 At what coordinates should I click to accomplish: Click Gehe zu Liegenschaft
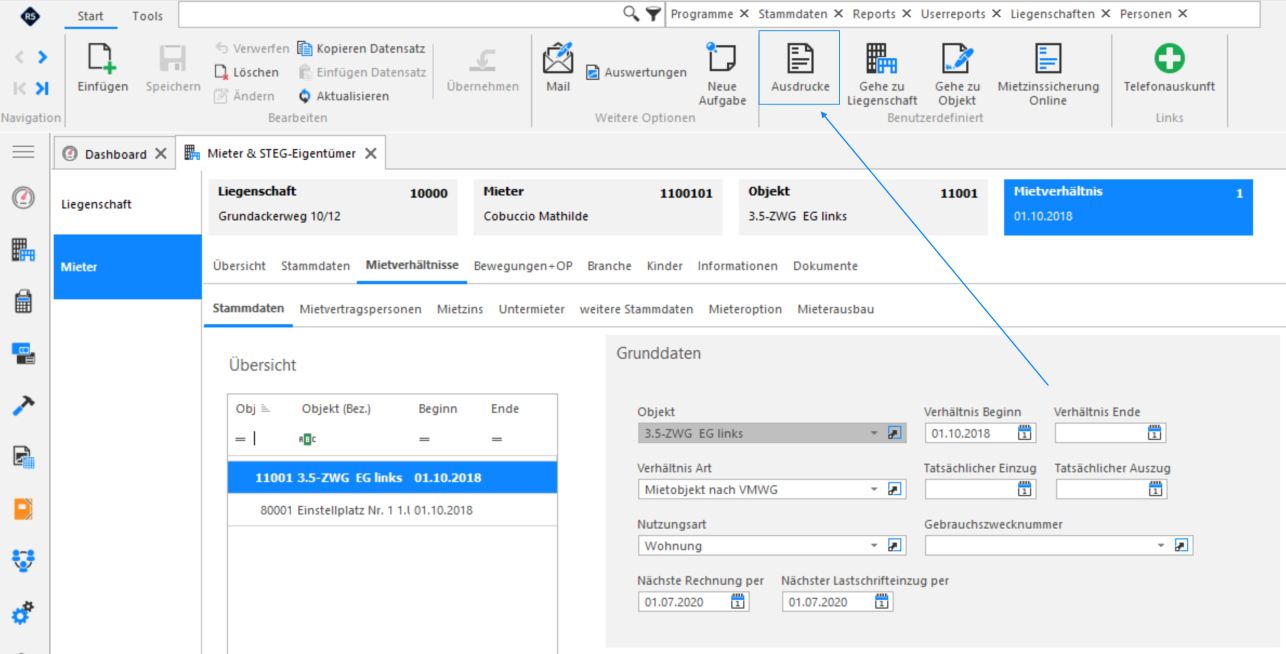882,74
